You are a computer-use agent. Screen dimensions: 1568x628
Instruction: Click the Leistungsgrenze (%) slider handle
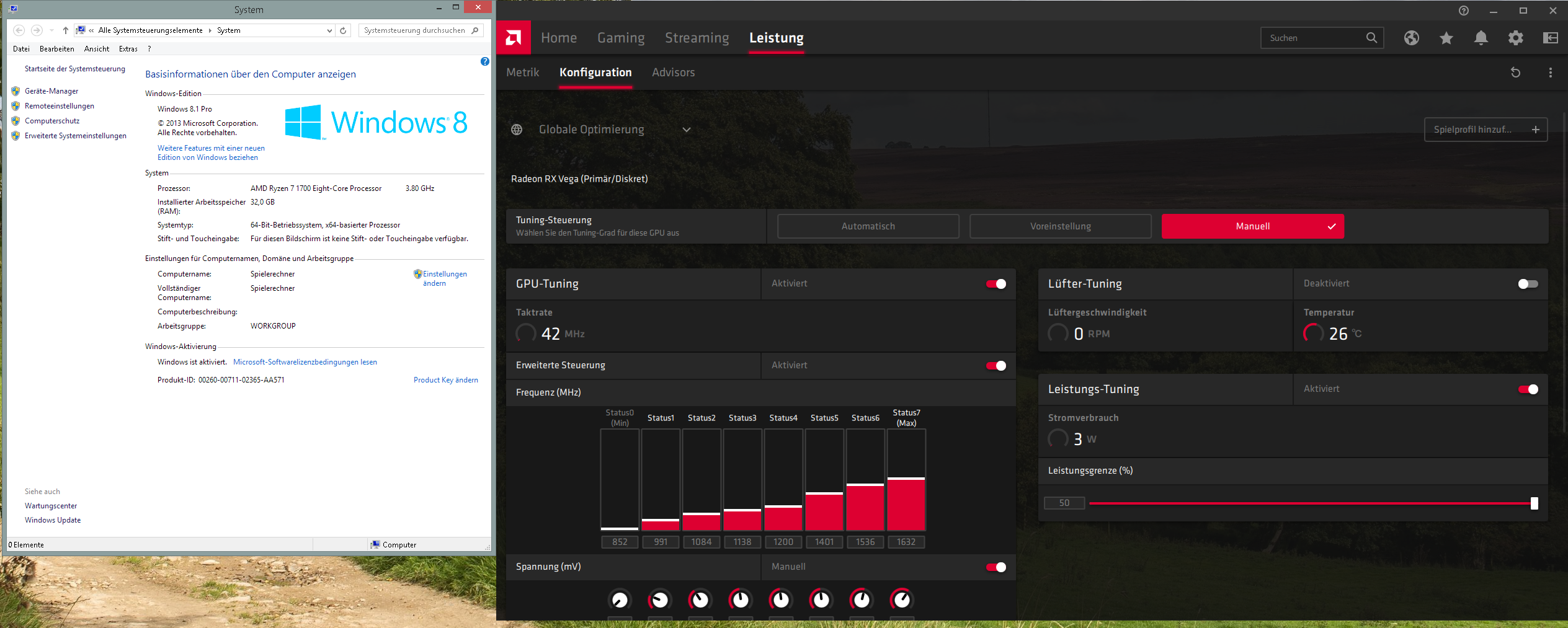pyautogui.click(x=1534, y=503)
